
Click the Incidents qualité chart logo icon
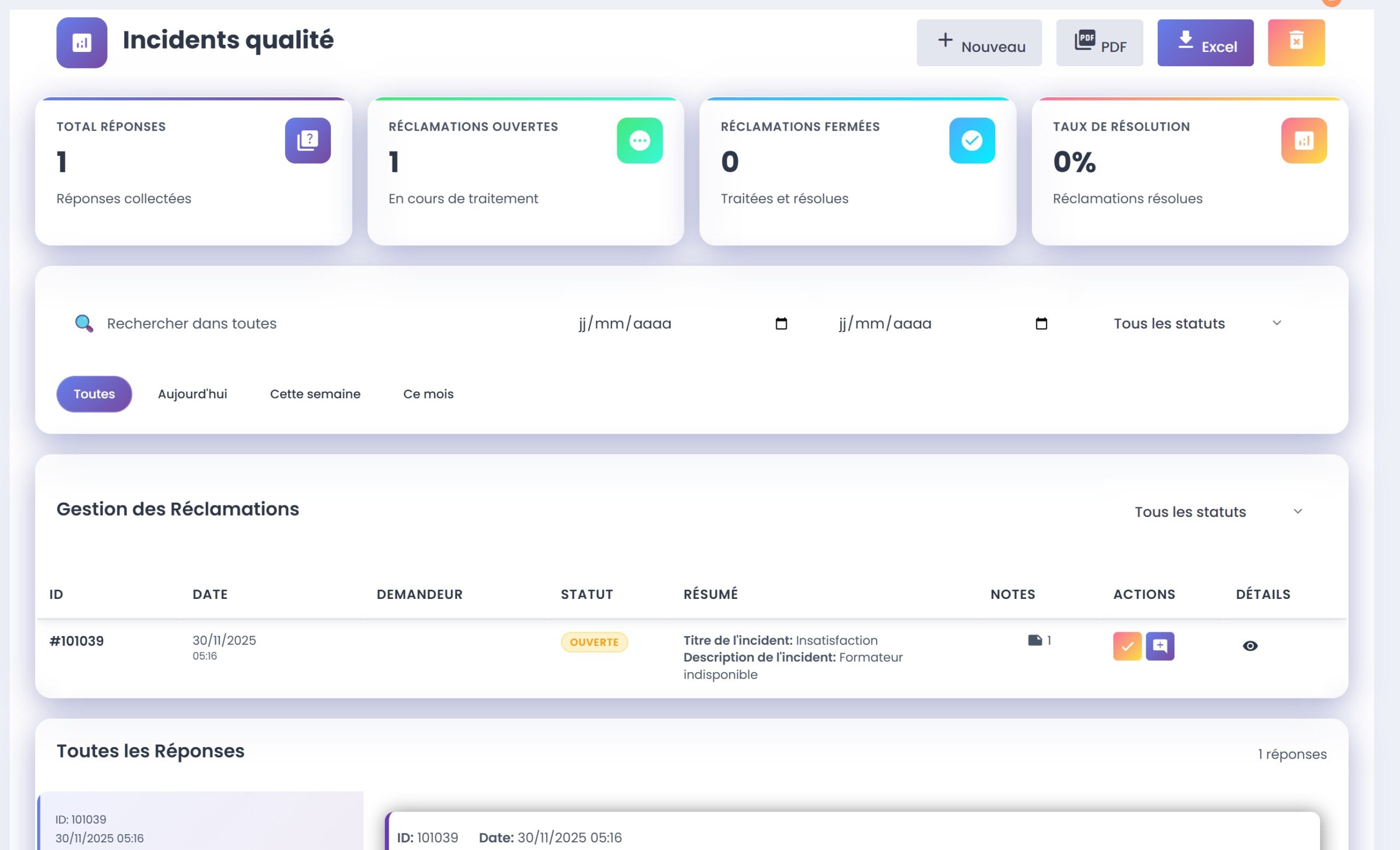[x=82, y=43]
